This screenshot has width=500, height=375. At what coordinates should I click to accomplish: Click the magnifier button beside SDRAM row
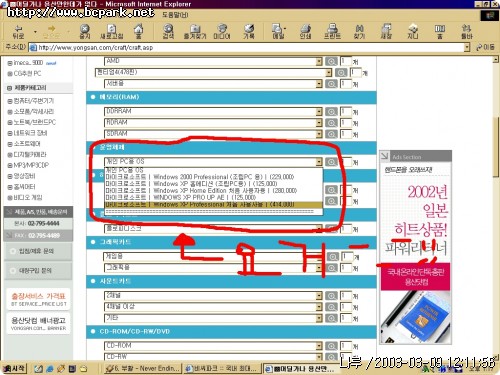[x=331, y=134]
